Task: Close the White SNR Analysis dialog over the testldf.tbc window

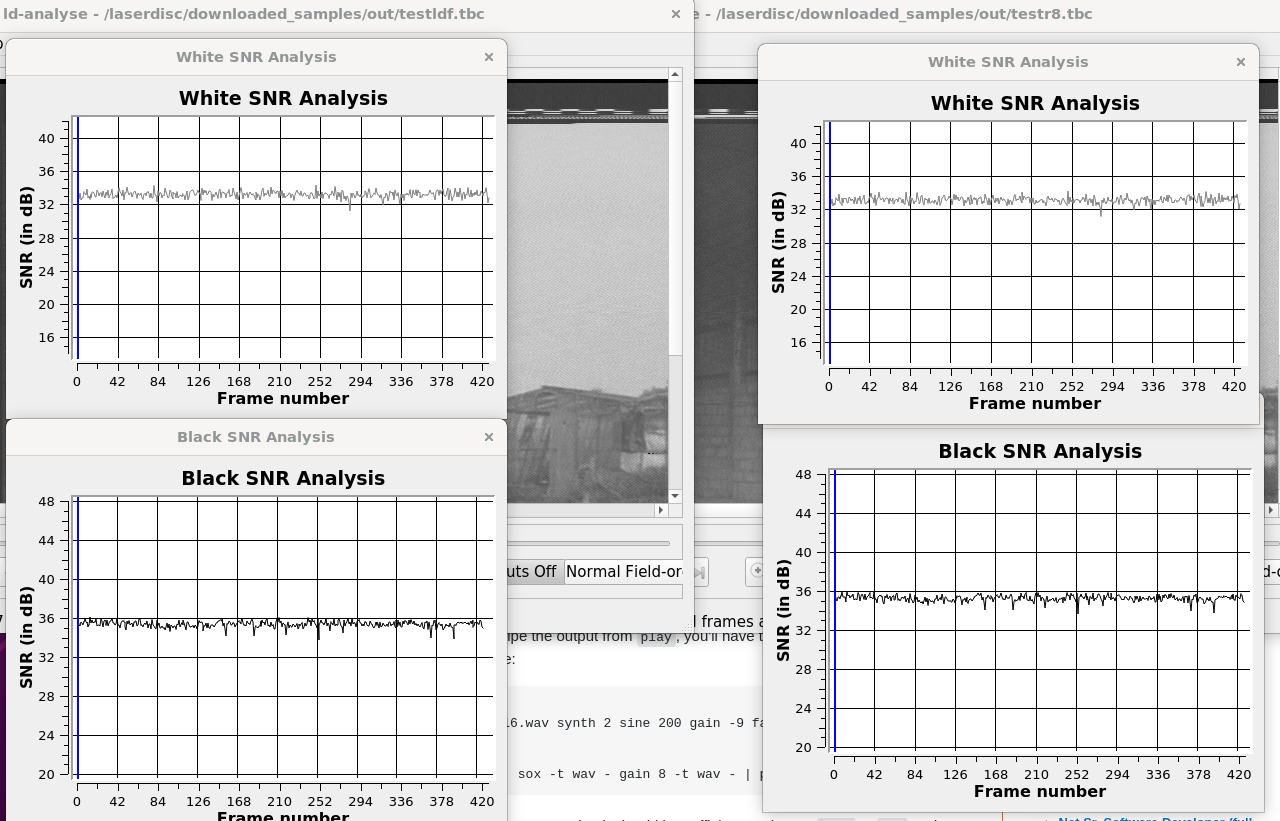Action: pos(489,57)
